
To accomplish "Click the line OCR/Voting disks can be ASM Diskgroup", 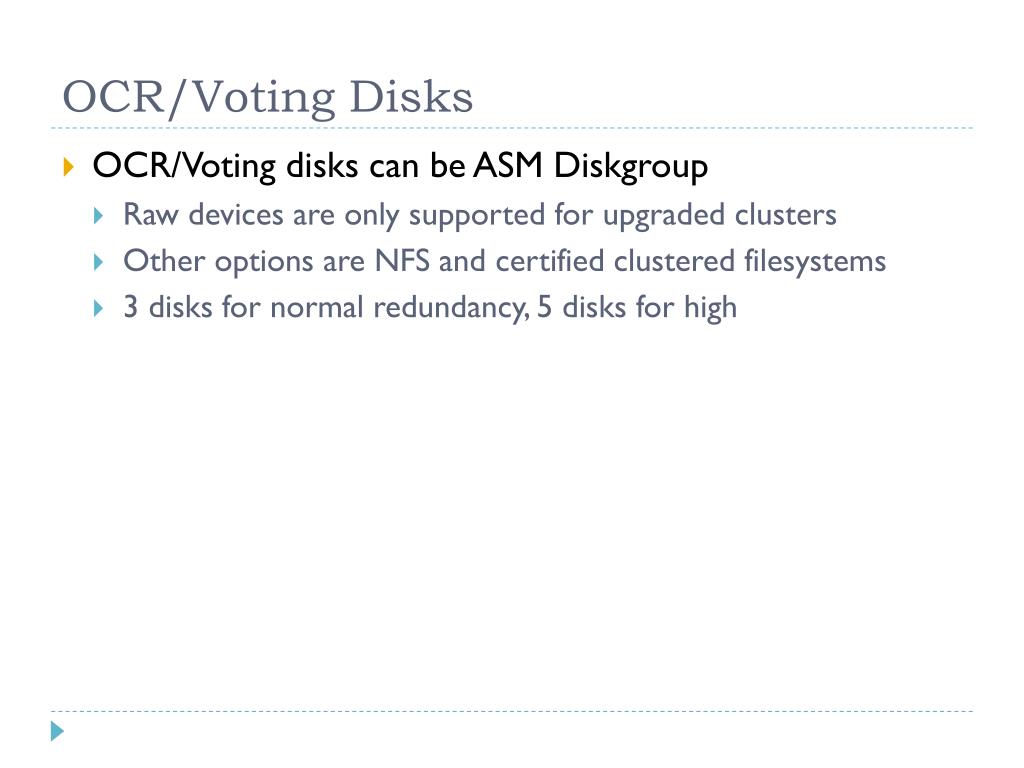I will [x=400, y=167].
